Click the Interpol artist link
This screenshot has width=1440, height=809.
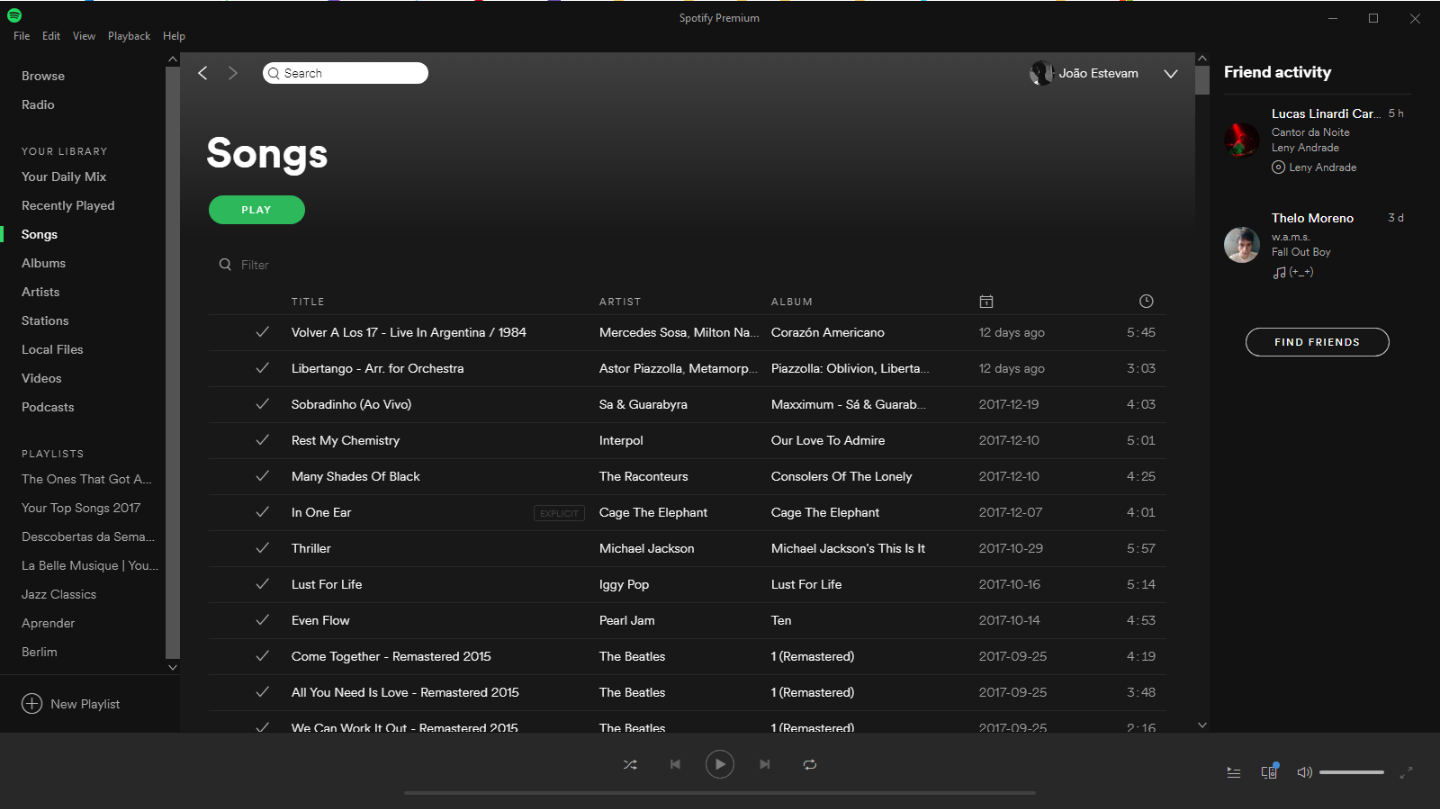[x=621, y=440]
